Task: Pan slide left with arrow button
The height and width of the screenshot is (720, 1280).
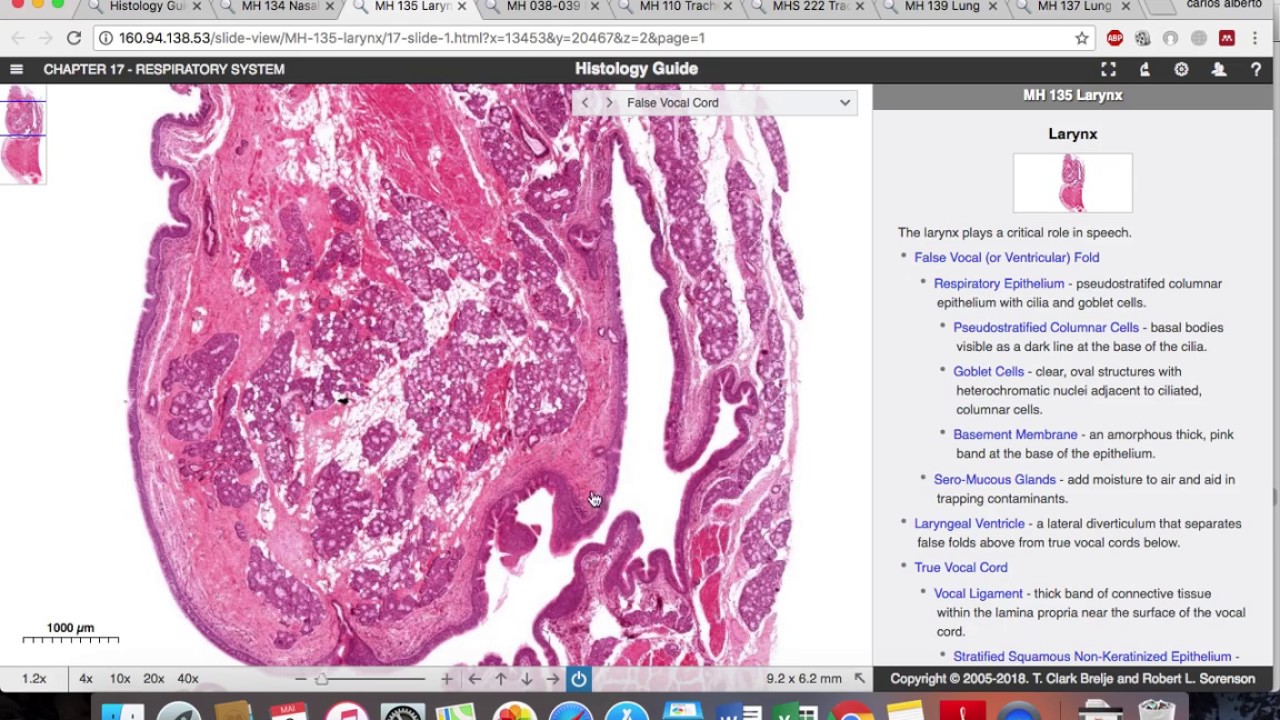Action: [x=475, y=679]
